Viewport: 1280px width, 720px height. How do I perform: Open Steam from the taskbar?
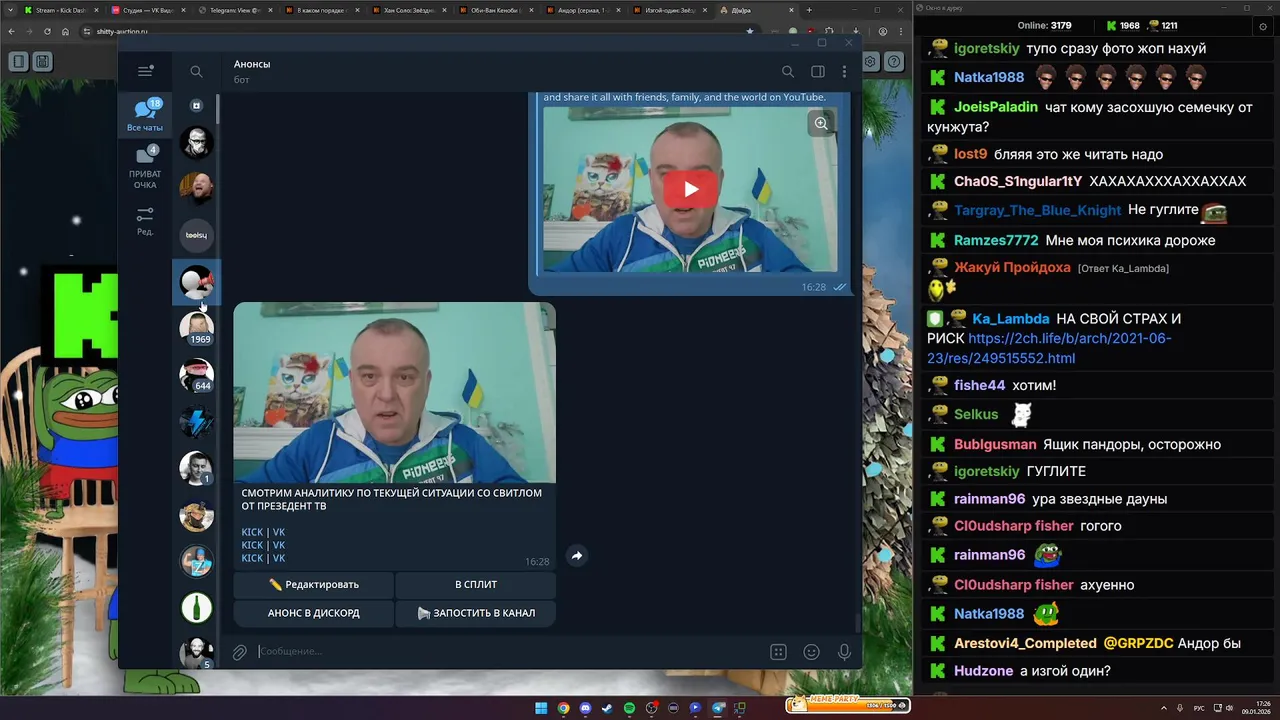click(607, 708)
